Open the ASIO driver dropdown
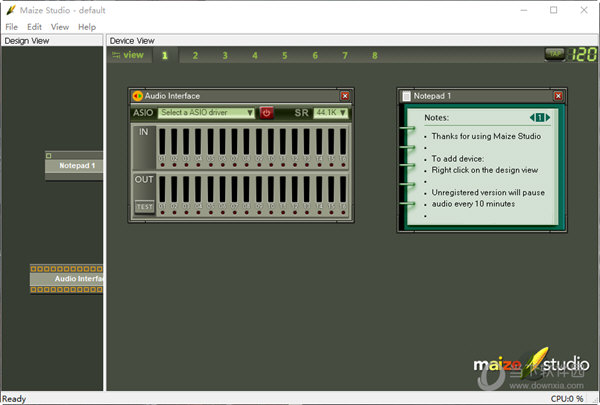 pyautogui.click(x=206, y=113)
